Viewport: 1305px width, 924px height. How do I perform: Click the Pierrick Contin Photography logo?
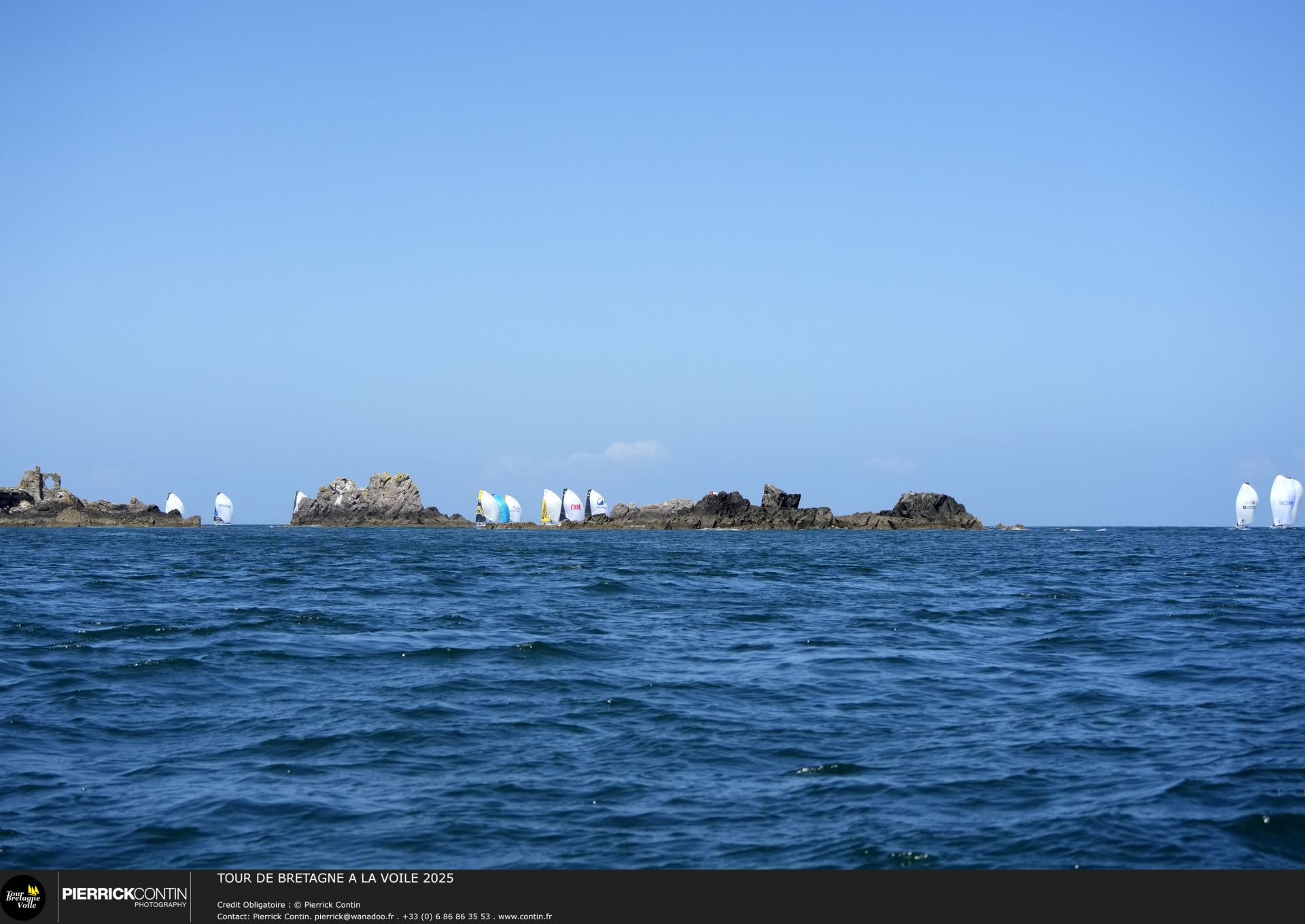(x=124, y=897)
